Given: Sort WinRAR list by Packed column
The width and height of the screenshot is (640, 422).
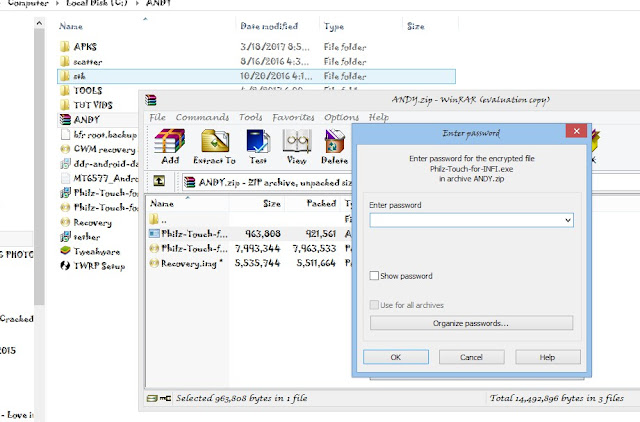Looking at the screenshot, I should tap(321, 203).
